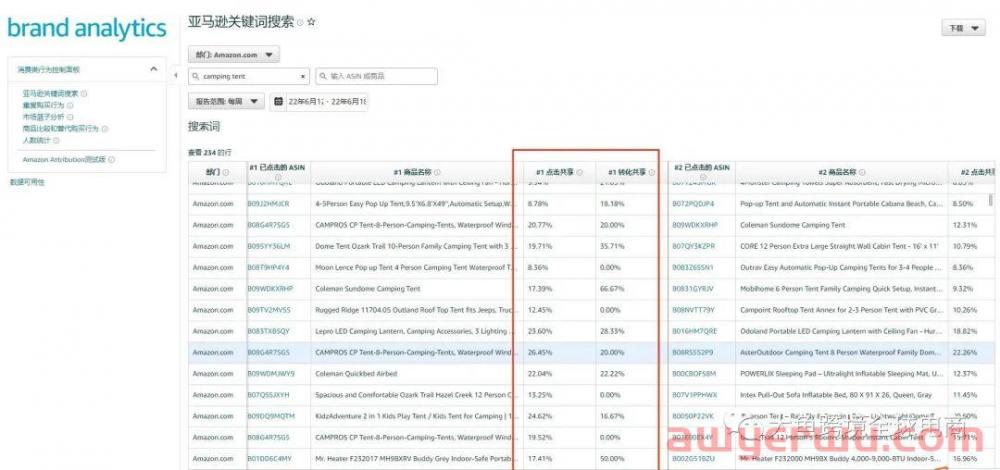The height and width of the screenshot is (470, 1000).
Task: Select the 66.67% conversion share cell
Action: pyautogui.click(x=628, y=289)
